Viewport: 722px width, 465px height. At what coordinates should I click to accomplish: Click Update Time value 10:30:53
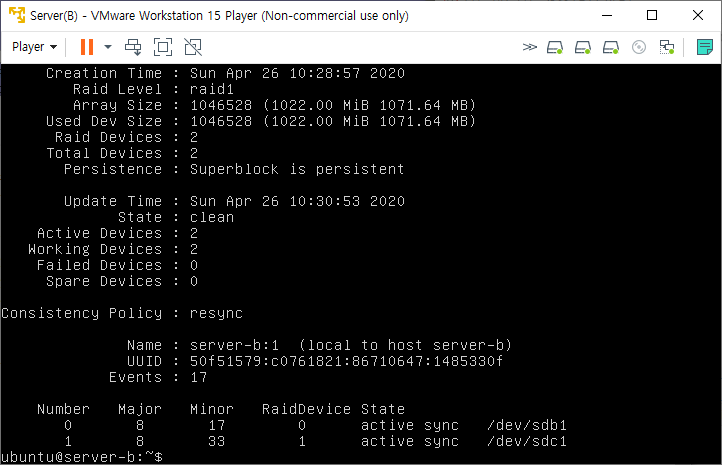[325, 201]
